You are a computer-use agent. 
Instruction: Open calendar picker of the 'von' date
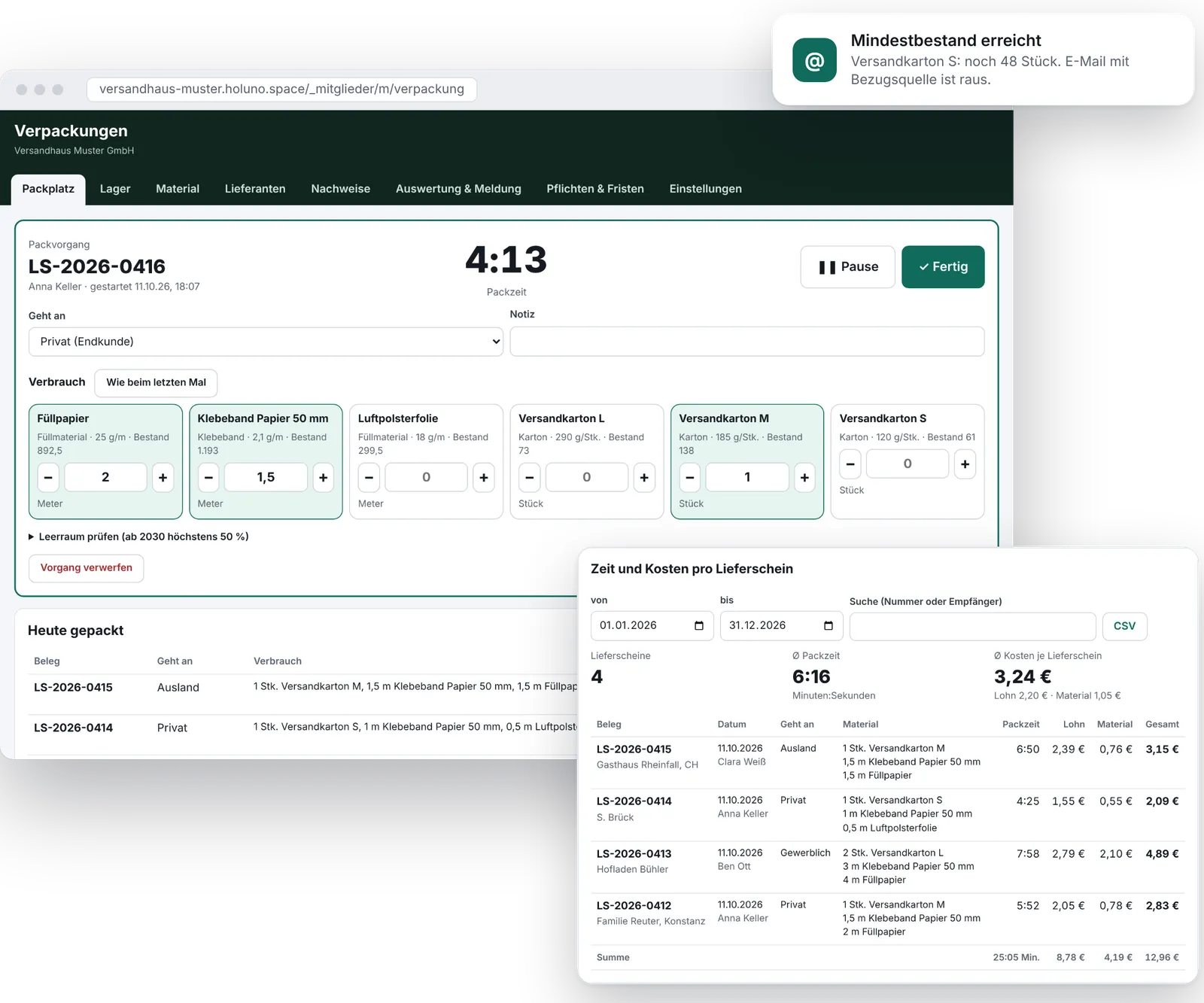tap(699, 626)
